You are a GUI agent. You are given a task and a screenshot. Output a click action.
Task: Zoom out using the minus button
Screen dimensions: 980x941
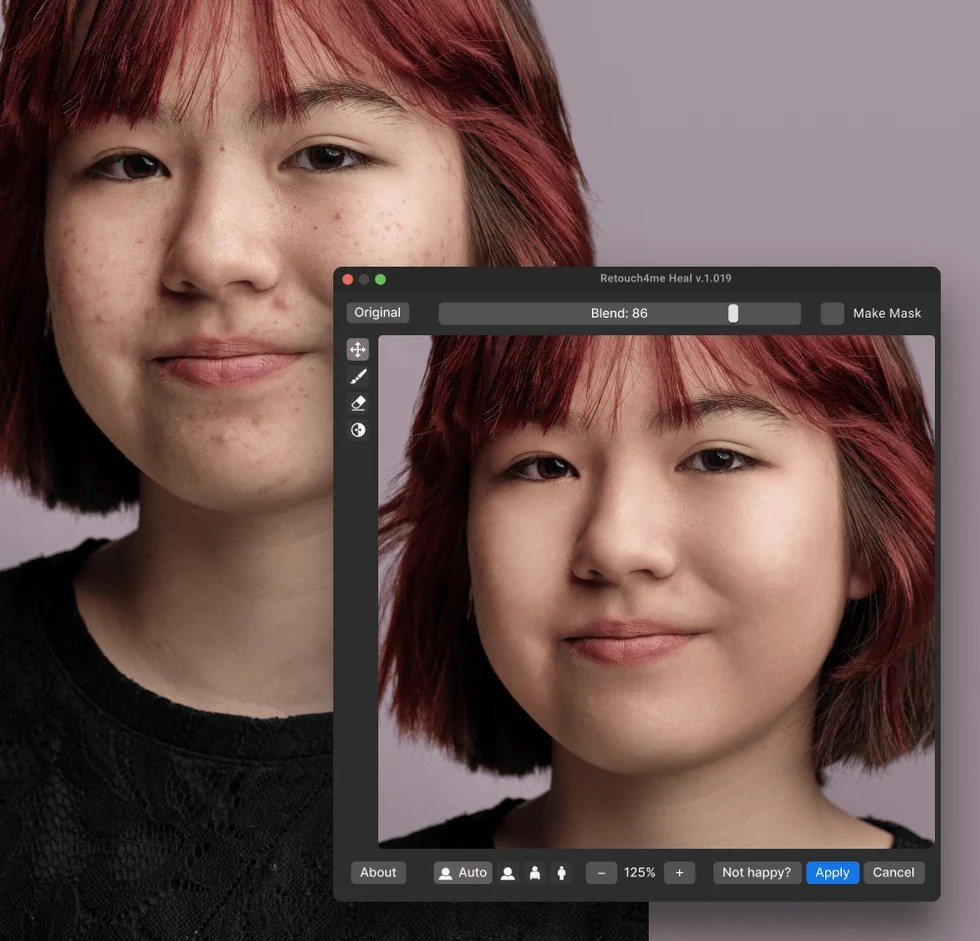[x=600, y=872]
